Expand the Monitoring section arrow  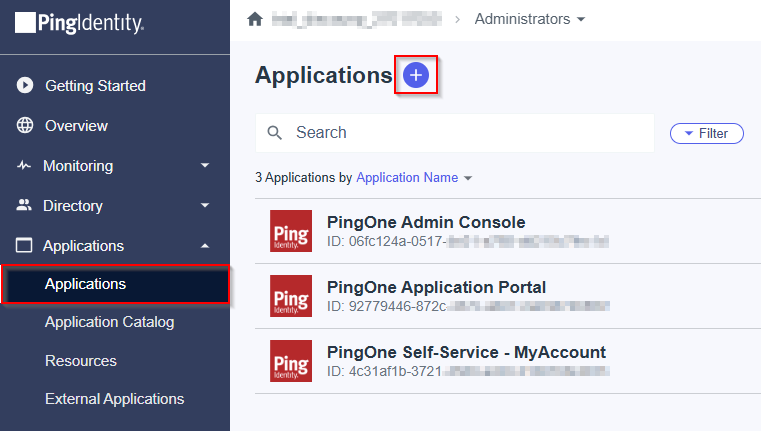coord(205,166)
